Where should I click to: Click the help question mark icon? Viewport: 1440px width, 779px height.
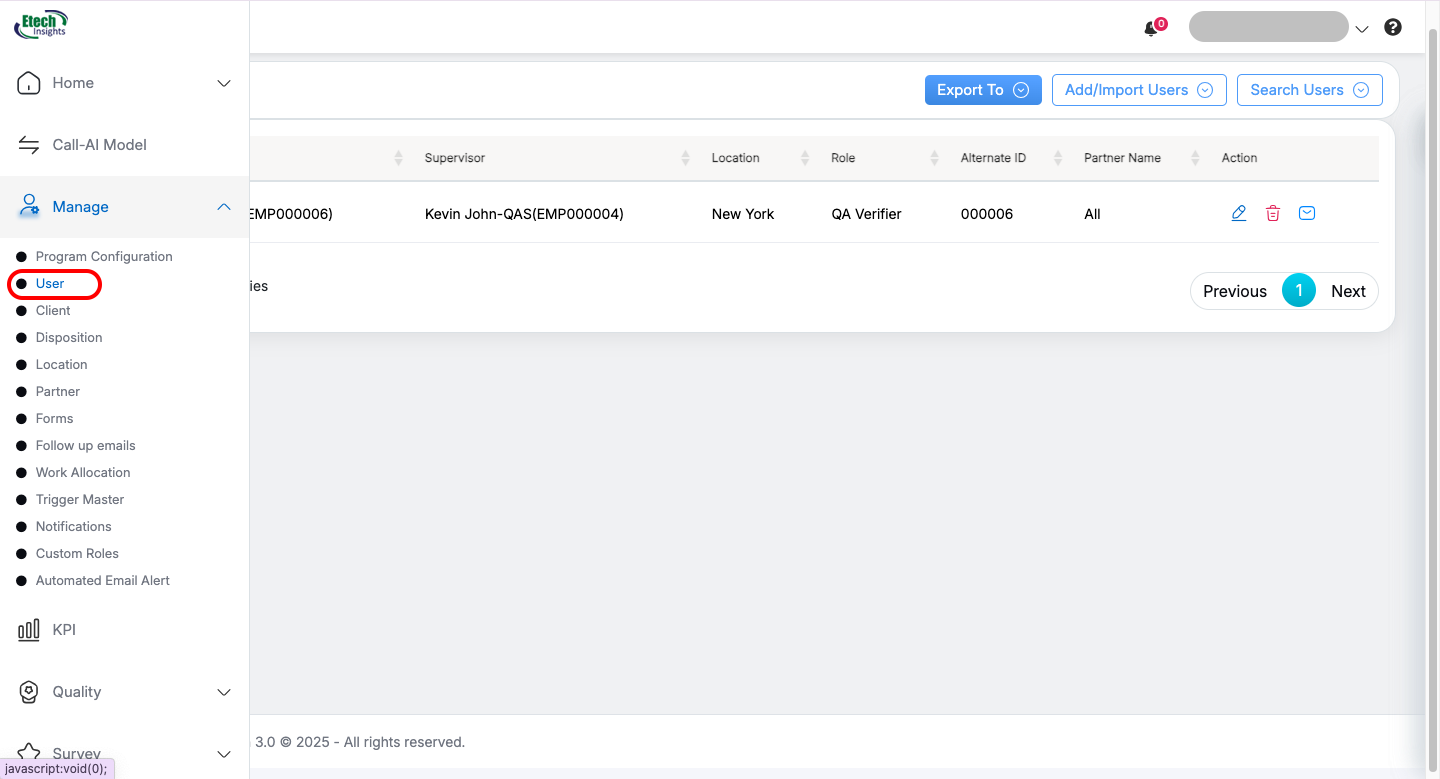click(1392, 28)
